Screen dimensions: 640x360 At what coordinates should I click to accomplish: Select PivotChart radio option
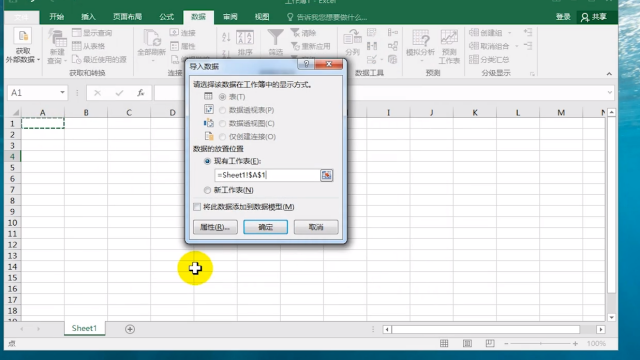[x=222, y=123]
